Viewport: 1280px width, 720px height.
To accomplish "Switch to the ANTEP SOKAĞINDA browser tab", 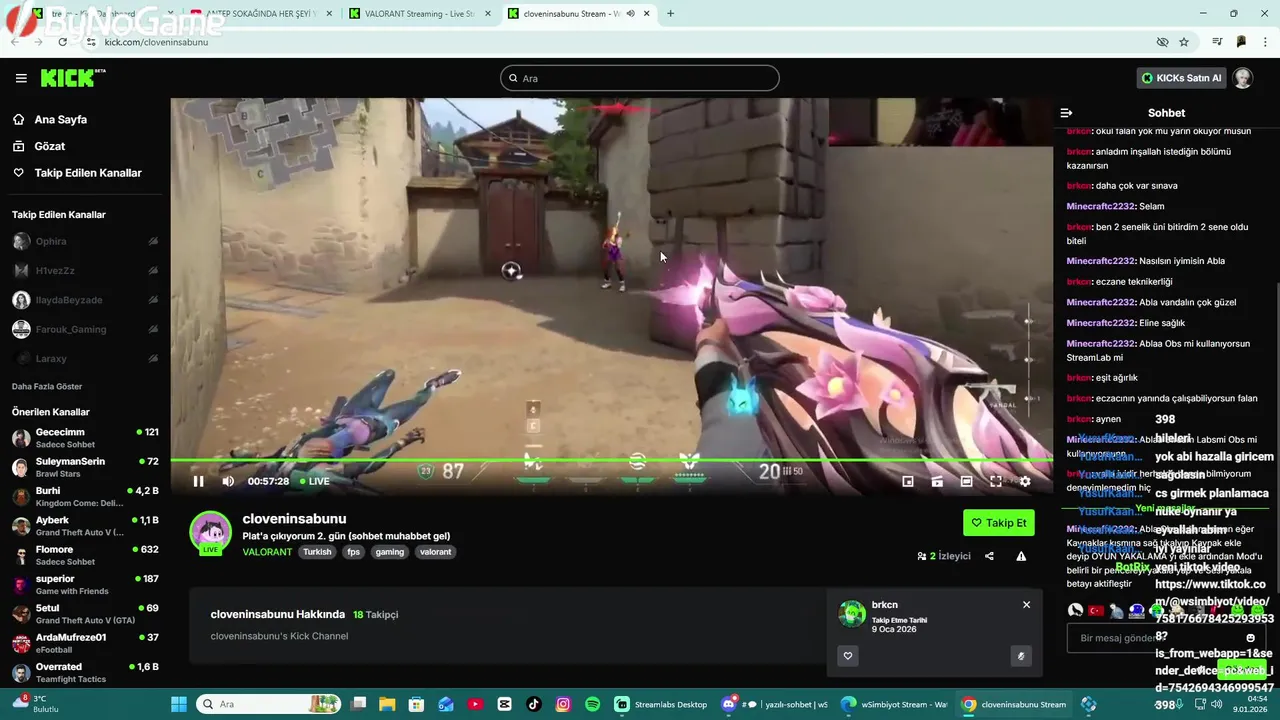I will [260, 14].
